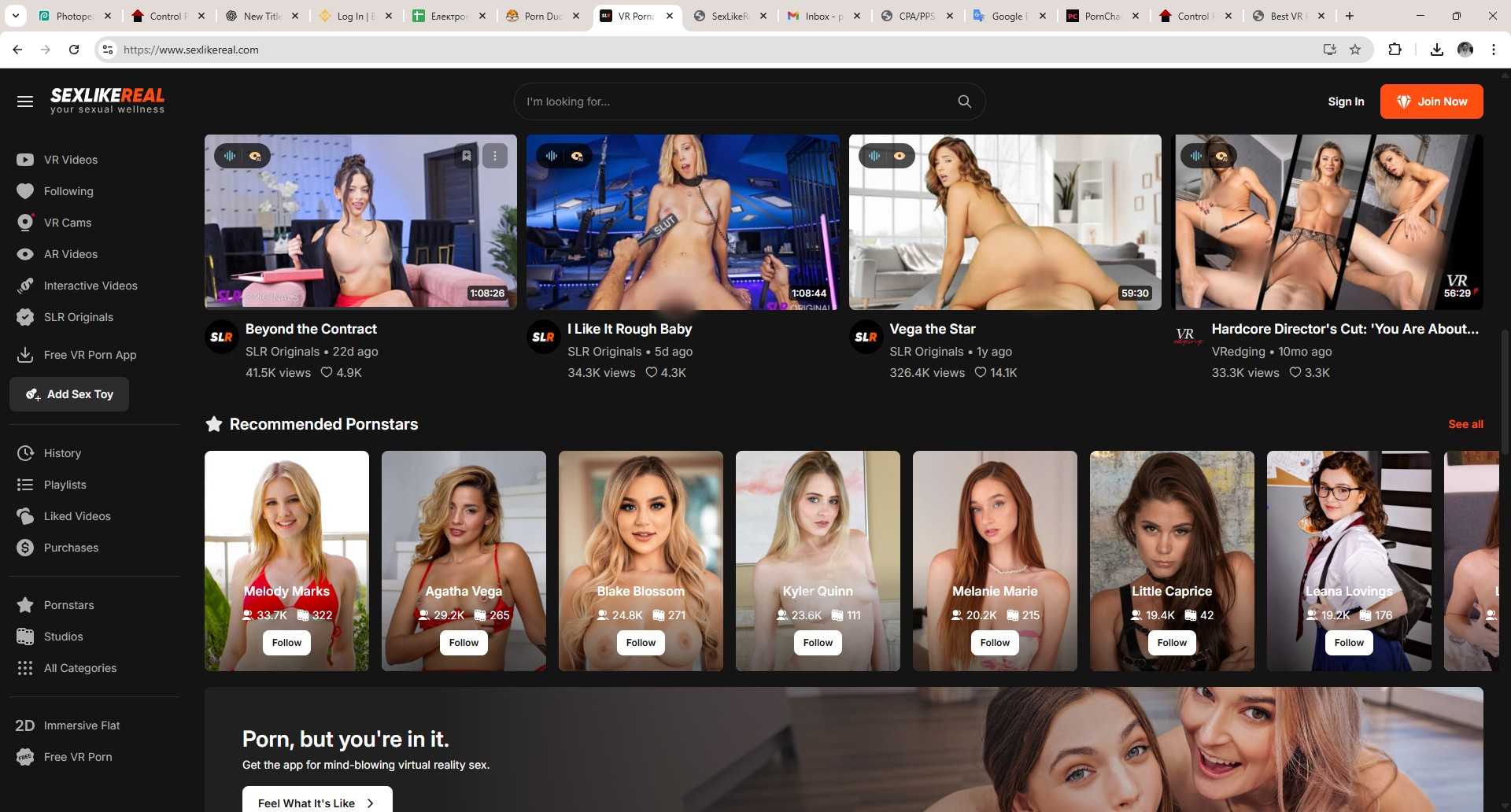Image resolution: width=1511 pixels, height=812 pixels.
Task: Open SLR Originals from the sidebar
Action: (78, 317)
